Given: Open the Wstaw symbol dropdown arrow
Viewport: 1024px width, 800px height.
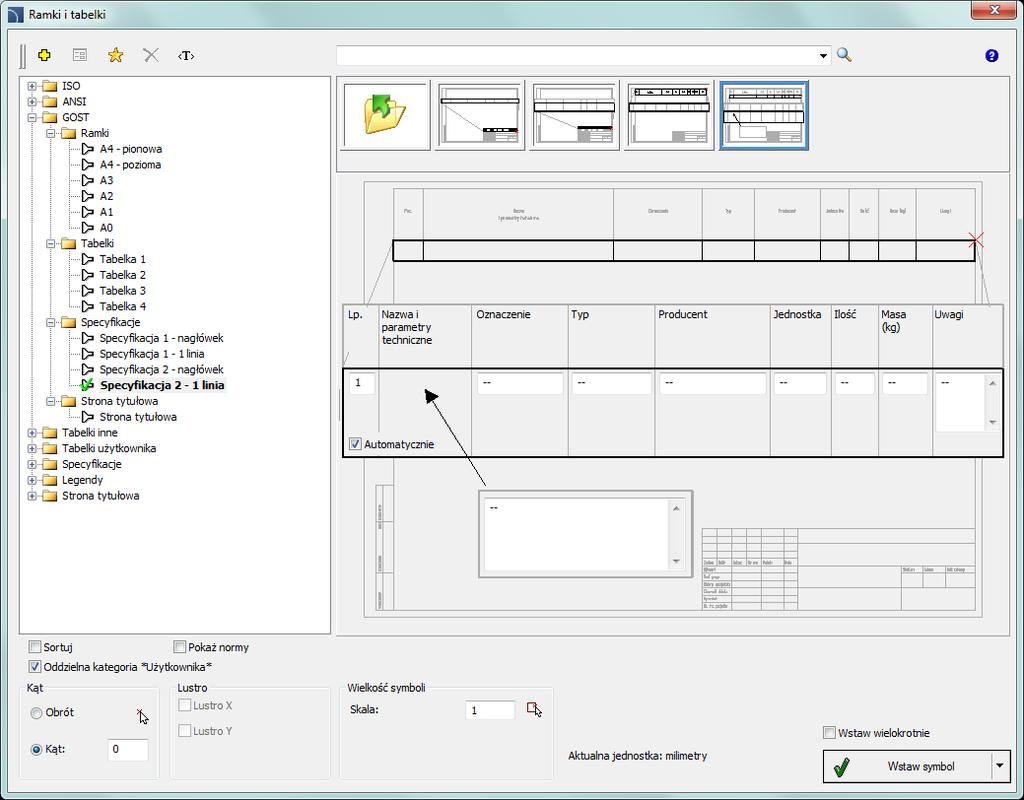Looking at the screenshot, I should click(999, 765).
